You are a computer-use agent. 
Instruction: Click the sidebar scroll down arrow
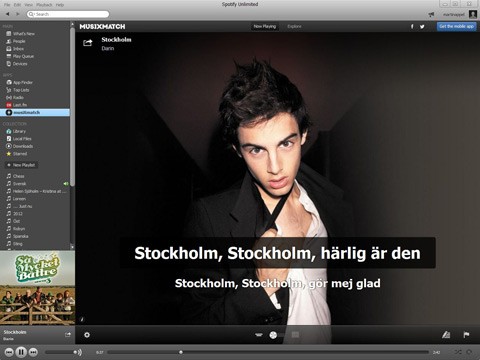72,247
